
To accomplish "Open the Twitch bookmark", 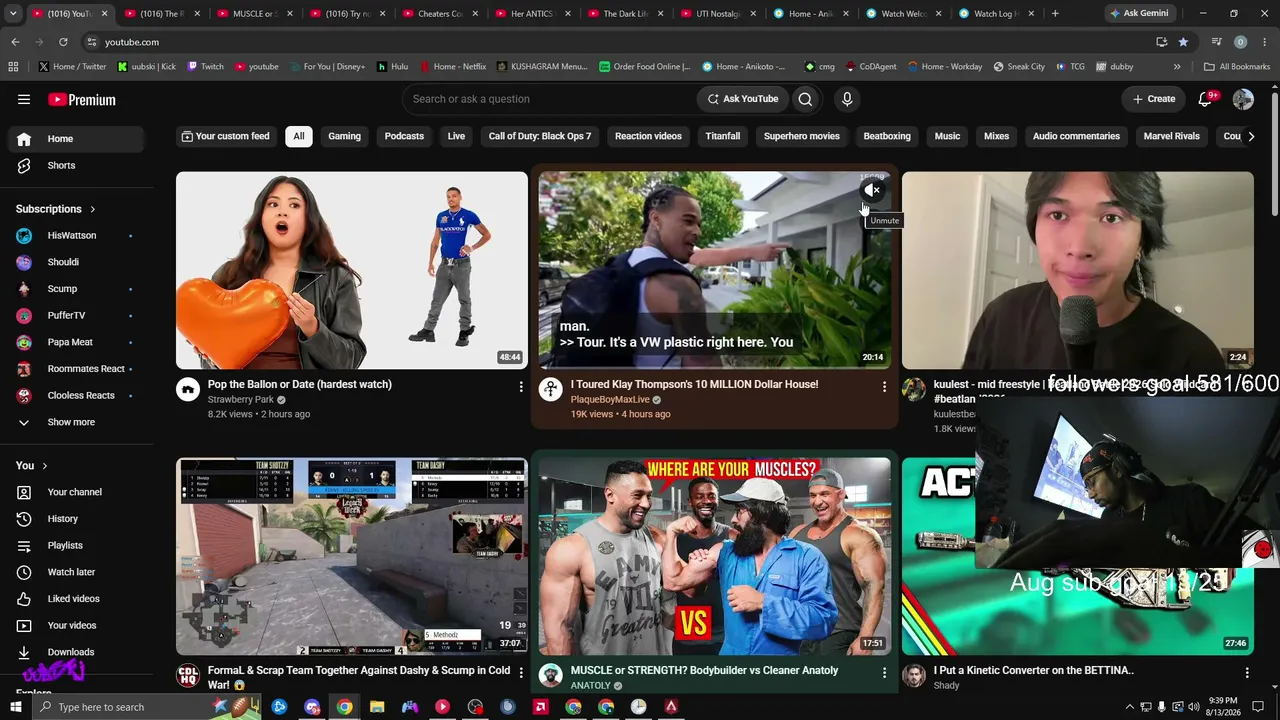I will click(205, 67).
